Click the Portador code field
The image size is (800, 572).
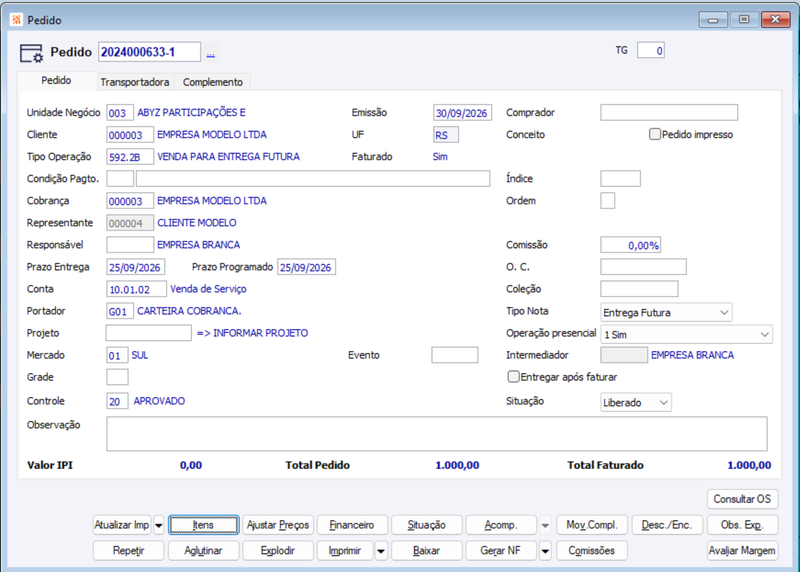click(x=120, y=311)
